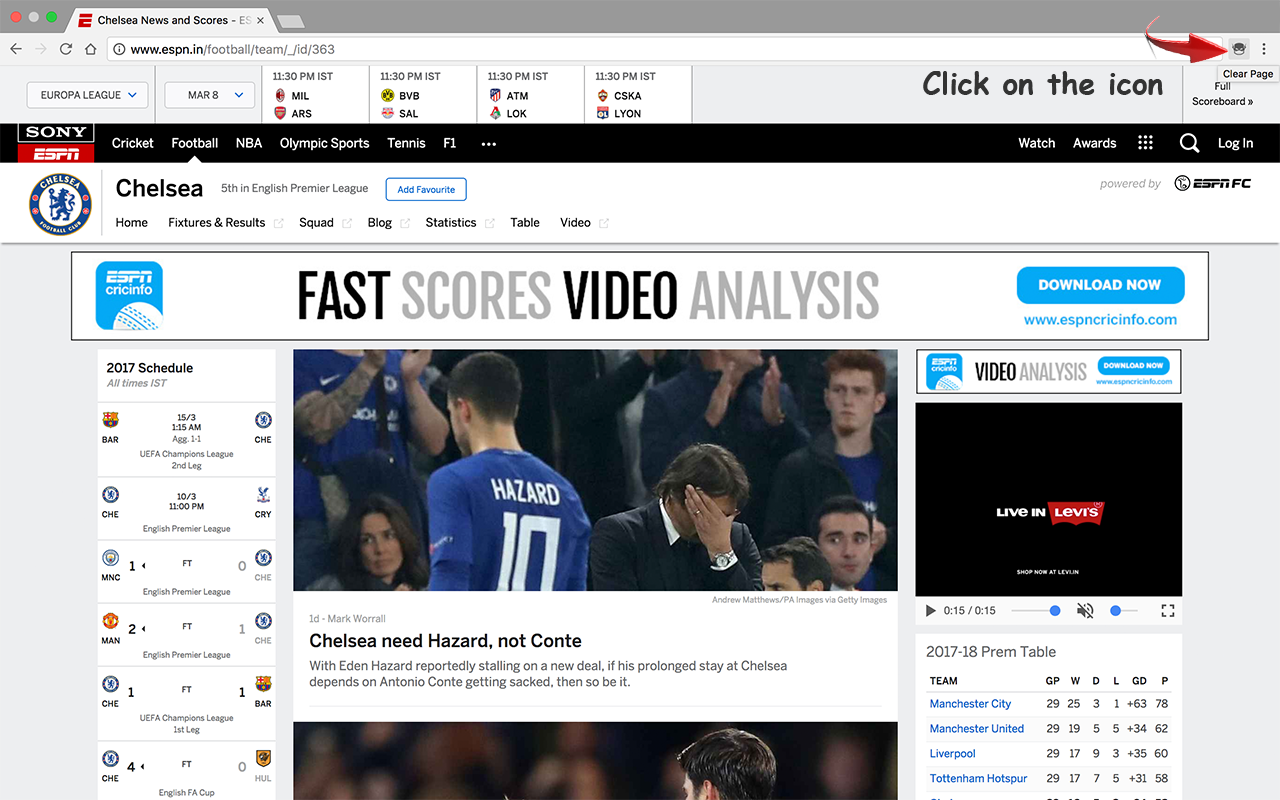Click the Sony ESPN logo
The image size is (1280, 800).
[56, 143]
